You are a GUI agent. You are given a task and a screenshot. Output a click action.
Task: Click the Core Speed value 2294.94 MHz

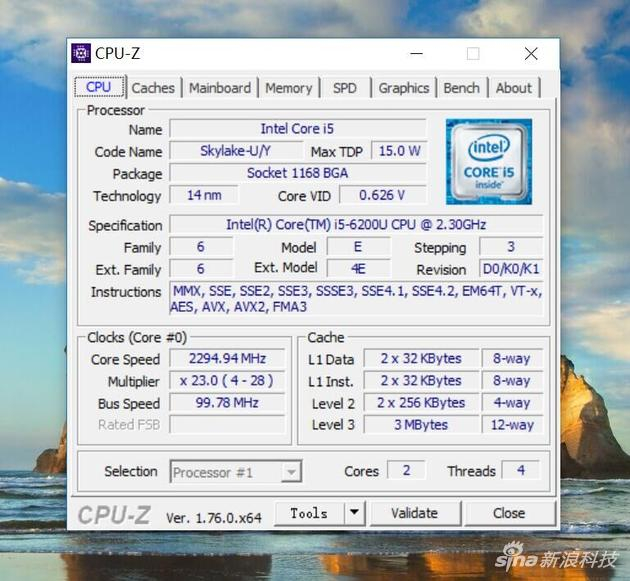tap(227, 358)
